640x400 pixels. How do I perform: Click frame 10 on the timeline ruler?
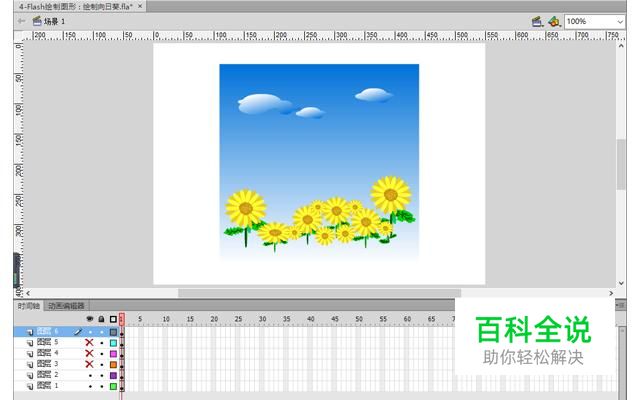(x=166, y=319)
